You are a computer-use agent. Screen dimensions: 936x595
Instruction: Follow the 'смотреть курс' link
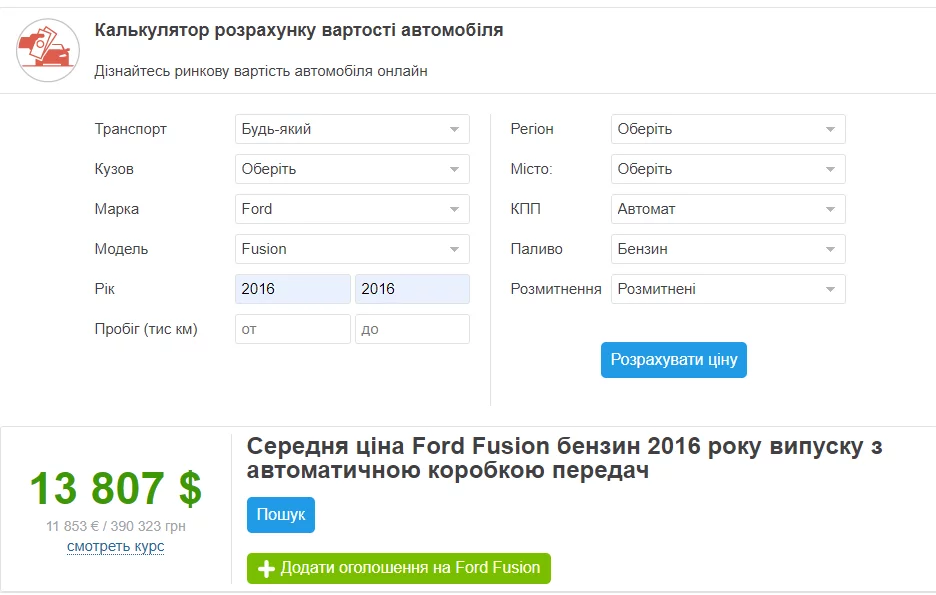coord(116,547)
